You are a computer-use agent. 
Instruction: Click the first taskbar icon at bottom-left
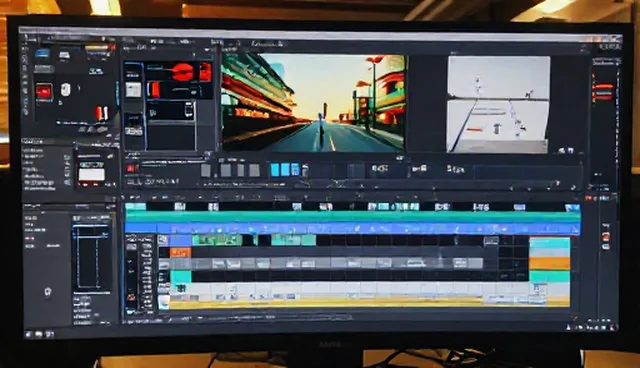coord(29,334)
